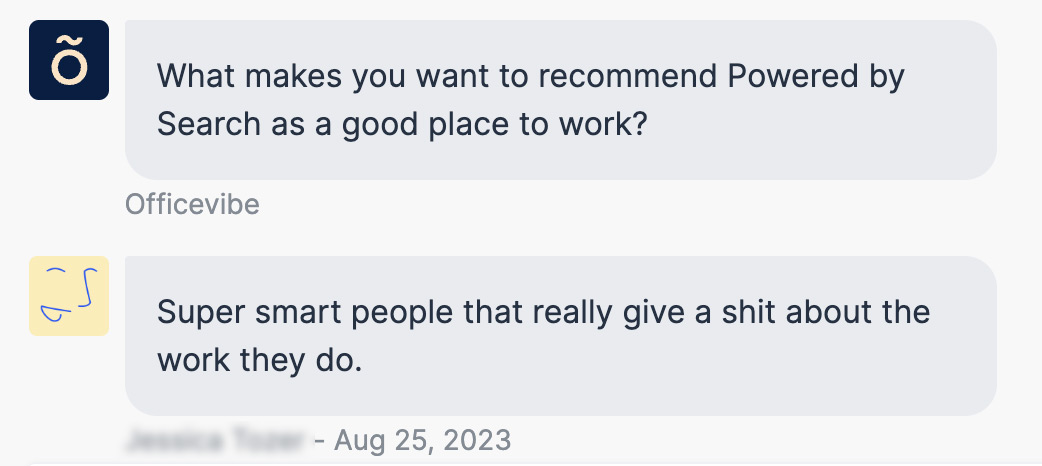Click the text "work they do." in the reply
This screenshot has height=466, width=1042.
[x=260, y=360]
